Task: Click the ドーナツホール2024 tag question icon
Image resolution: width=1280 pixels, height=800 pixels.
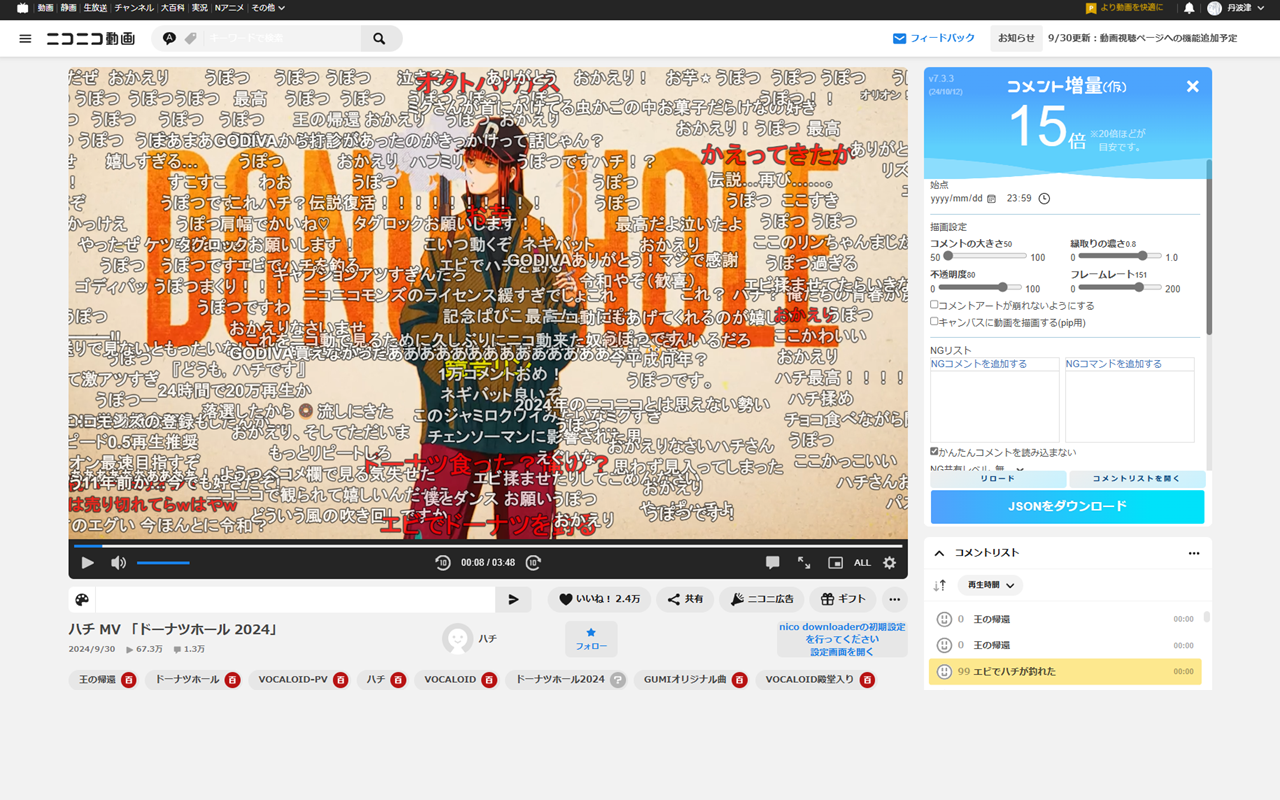Action: [618, 680]
